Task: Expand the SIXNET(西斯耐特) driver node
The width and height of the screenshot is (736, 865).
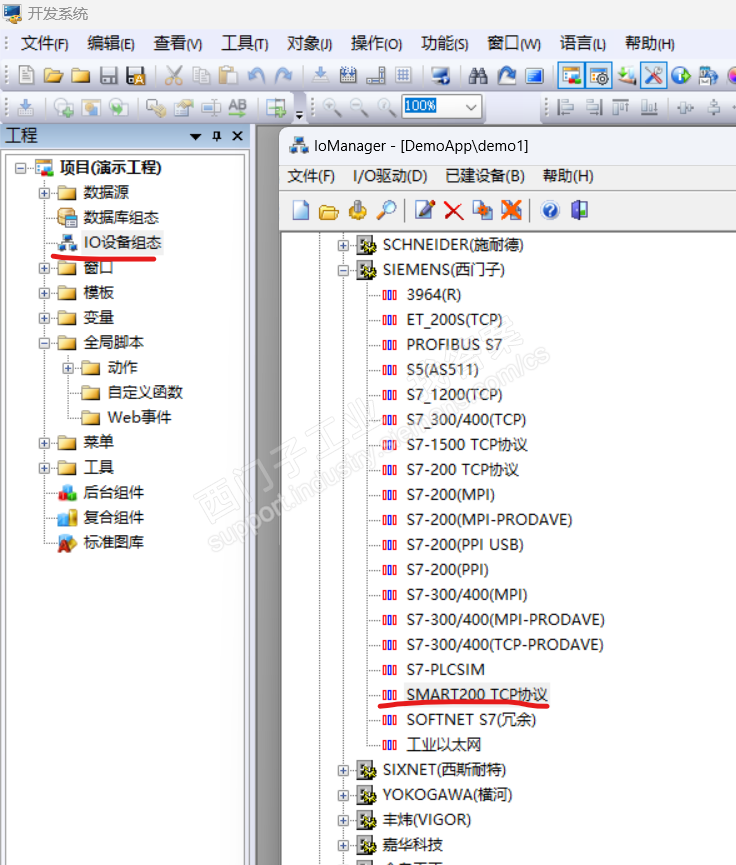Action: coord(343,770)
